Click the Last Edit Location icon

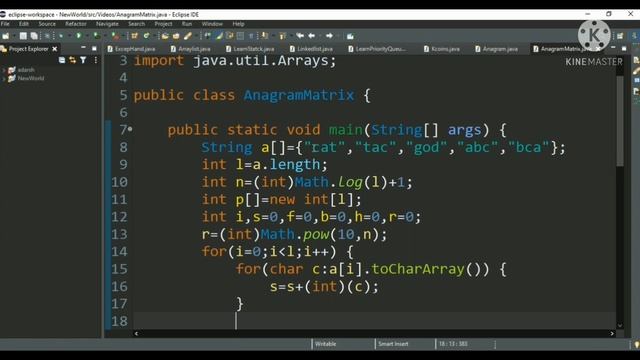[x=300, y=36]
